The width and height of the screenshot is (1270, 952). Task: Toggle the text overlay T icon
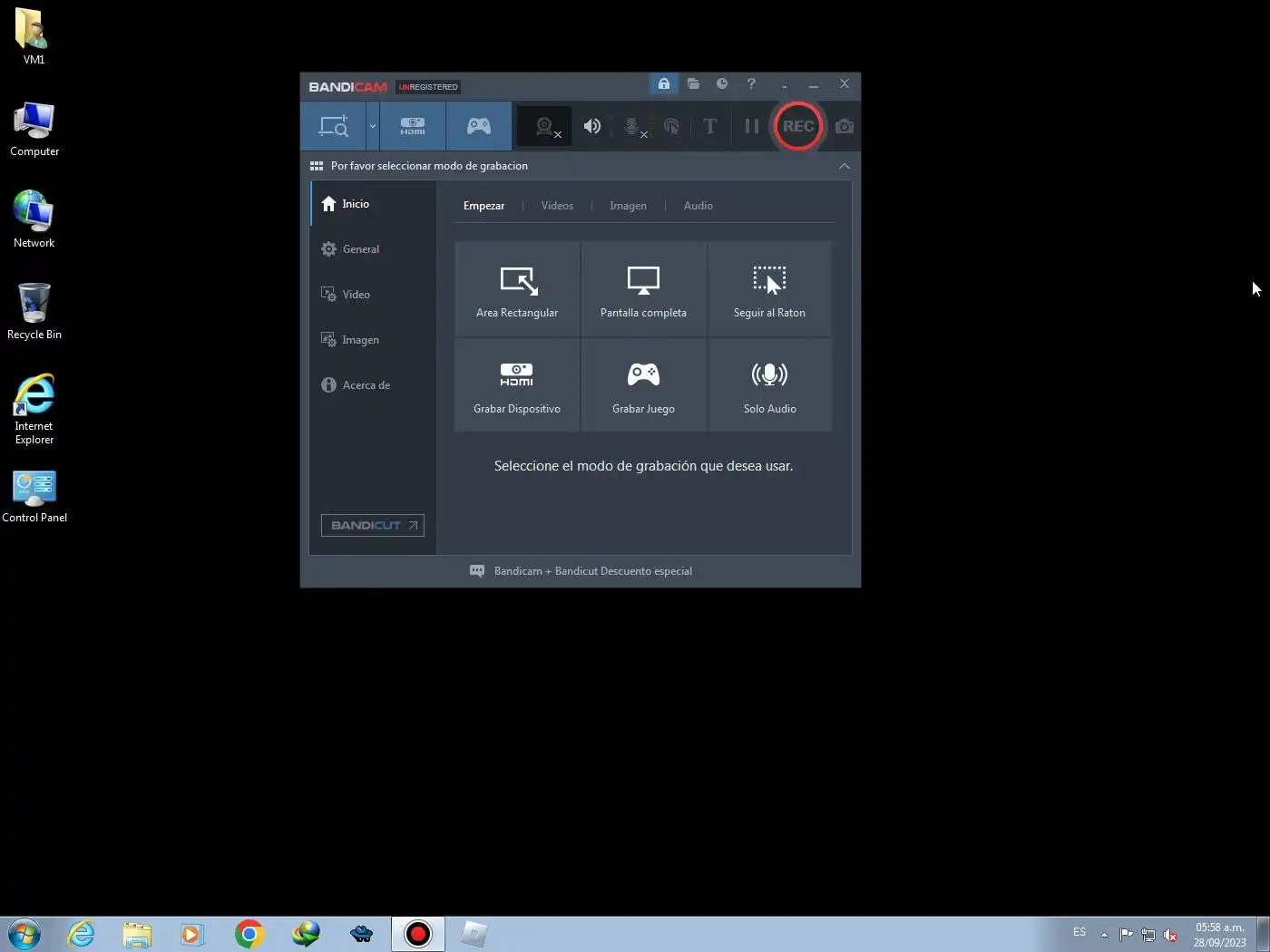[x=710, y=126]
